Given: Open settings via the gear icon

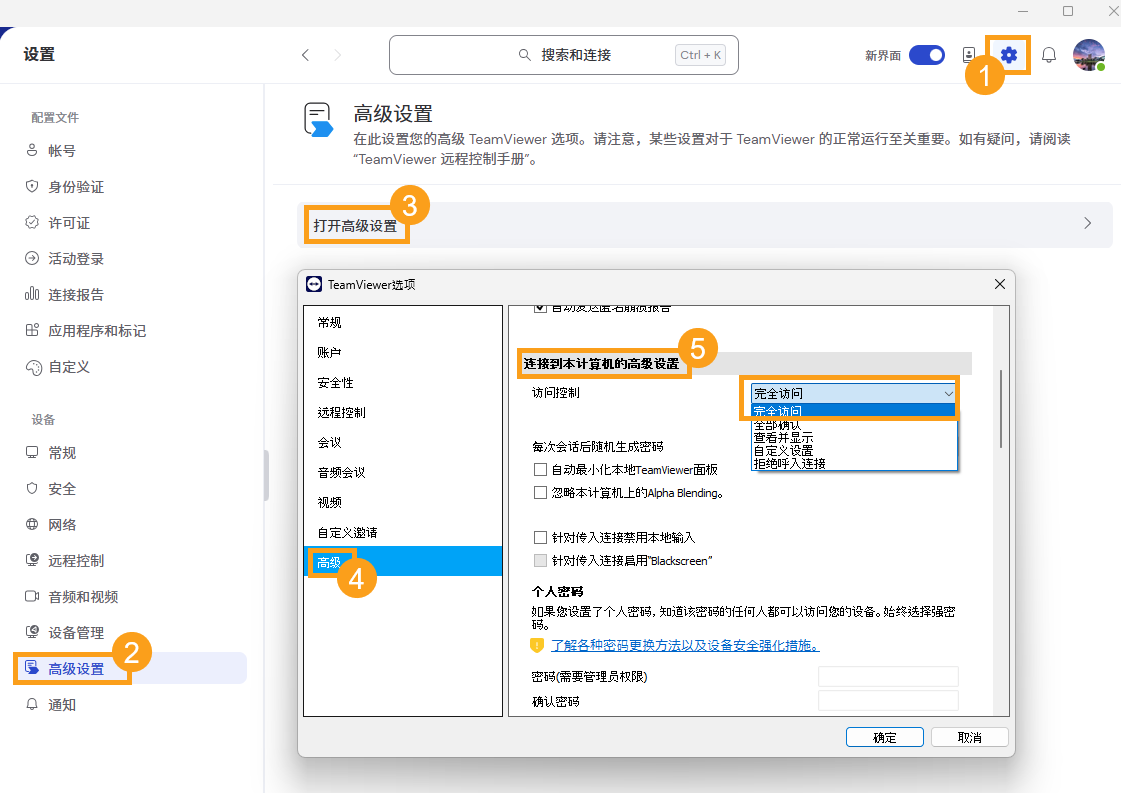Looking at the screenshot, I should click(x=1009, y=54).
